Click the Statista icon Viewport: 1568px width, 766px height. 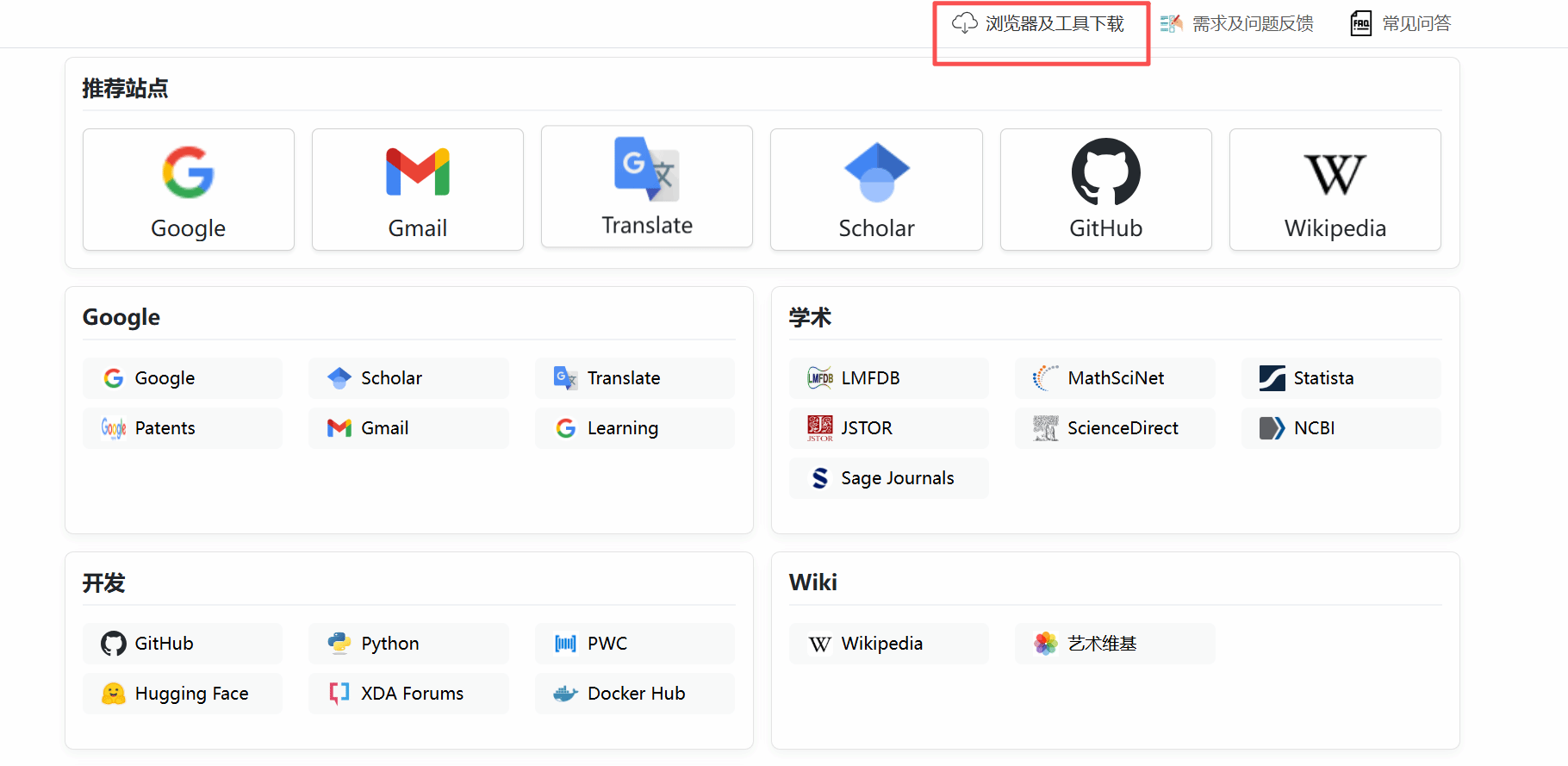tap(1272, 378)
